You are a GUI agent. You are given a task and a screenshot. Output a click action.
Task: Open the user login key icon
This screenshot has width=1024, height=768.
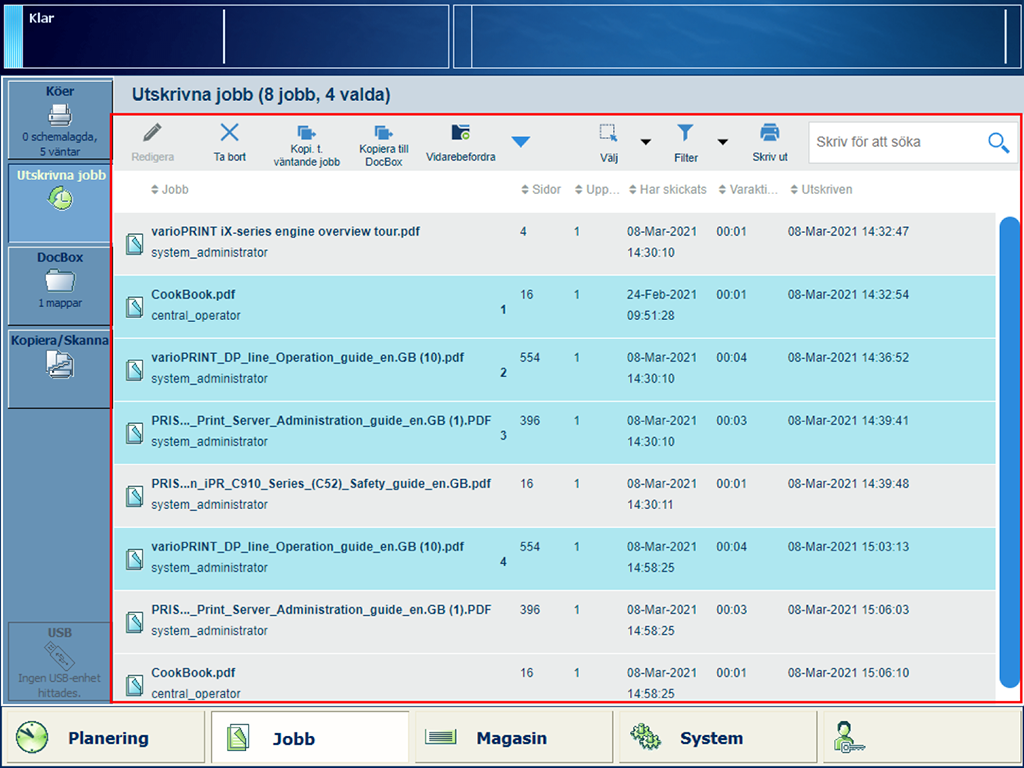tap(845, 738)
